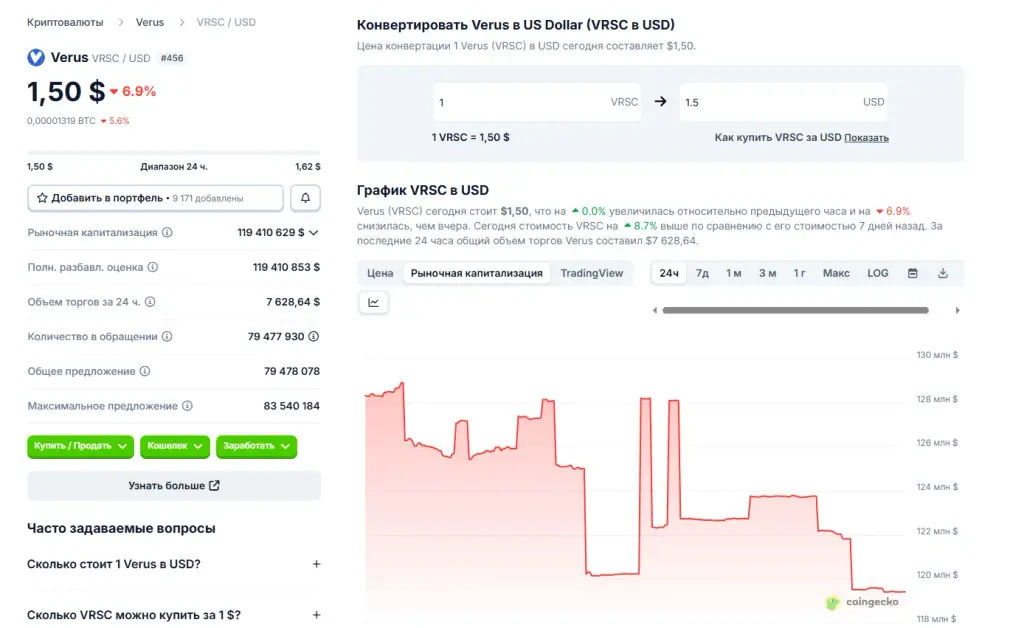The image size is (1024, 628).
Task: Click the chart download icon
Action: [x=942, y=273]
